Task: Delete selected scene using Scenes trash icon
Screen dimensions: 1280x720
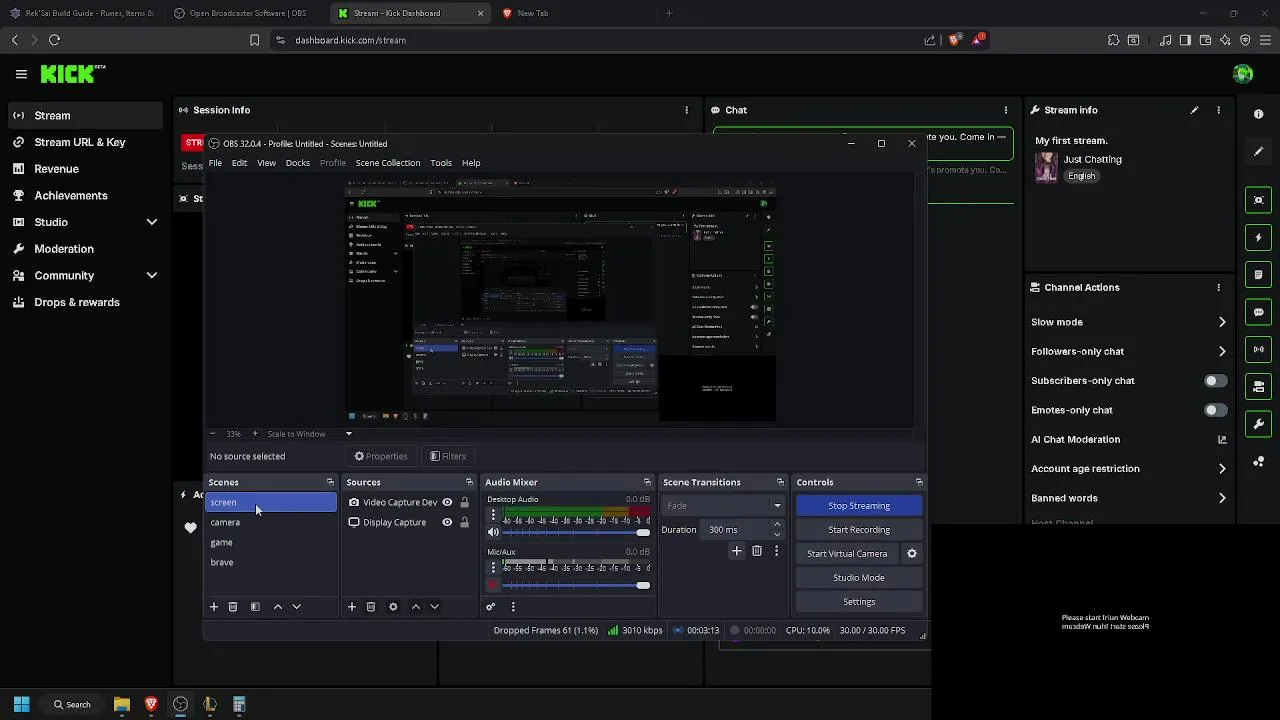Action: pos(233,607)
